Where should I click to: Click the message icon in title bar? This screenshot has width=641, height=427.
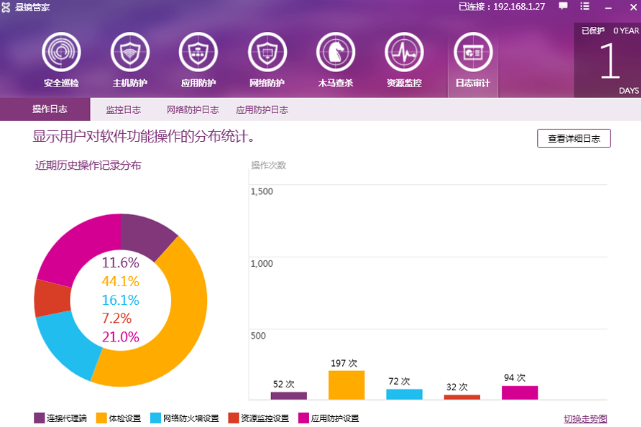pos(563,6)
